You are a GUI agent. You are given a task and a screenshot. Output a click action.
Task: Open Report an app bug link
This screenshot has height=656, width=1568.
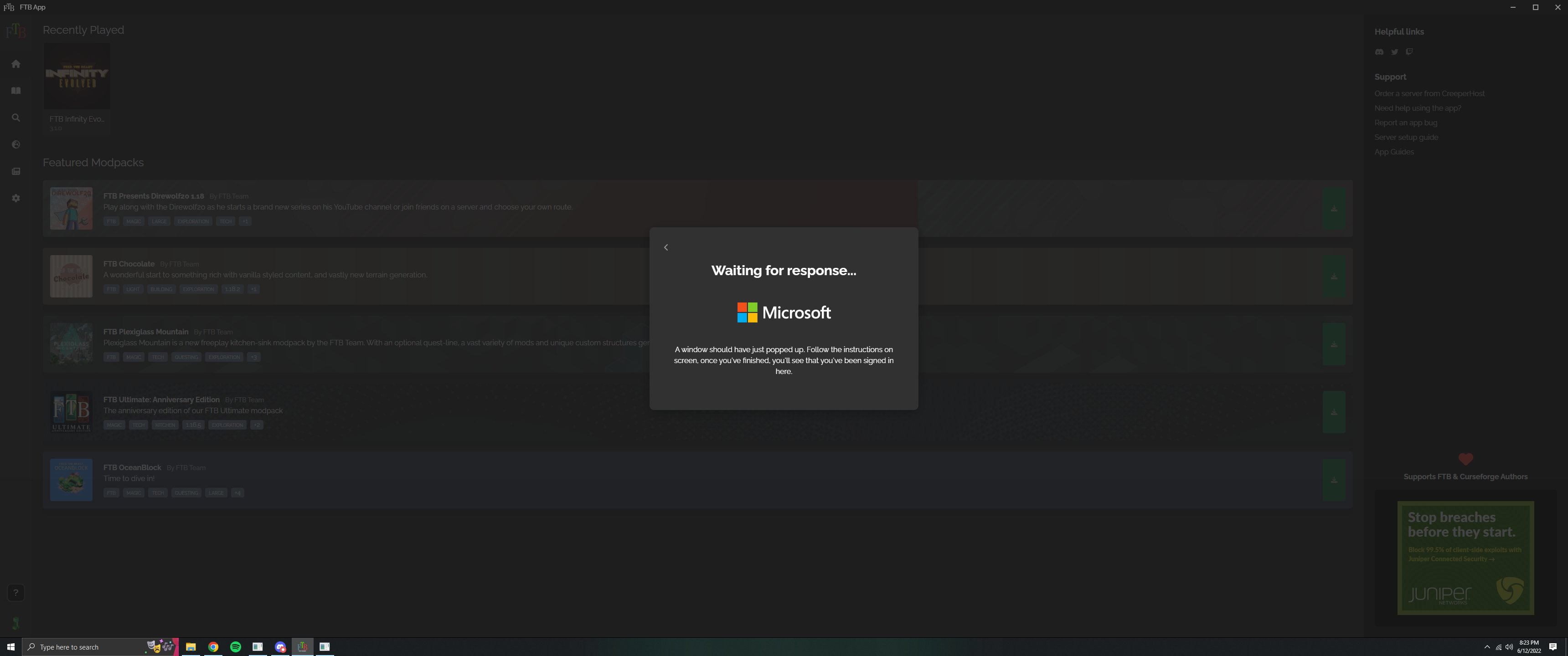[1405, 122]
